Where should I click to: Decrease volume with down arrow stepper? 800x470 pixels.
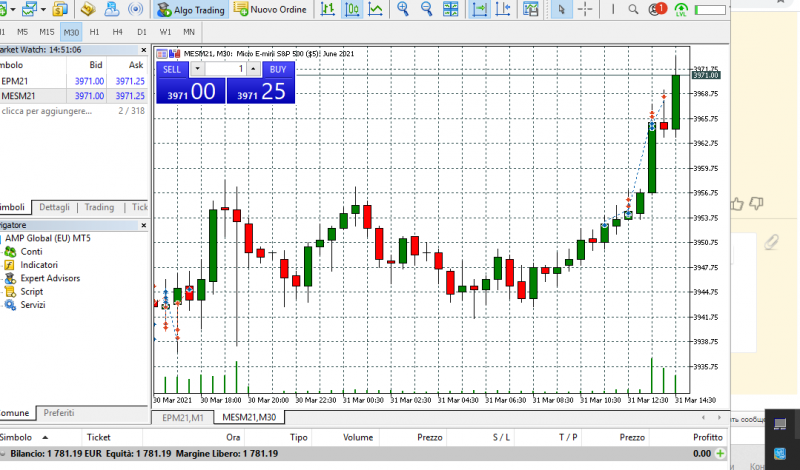tap(197, 69)
